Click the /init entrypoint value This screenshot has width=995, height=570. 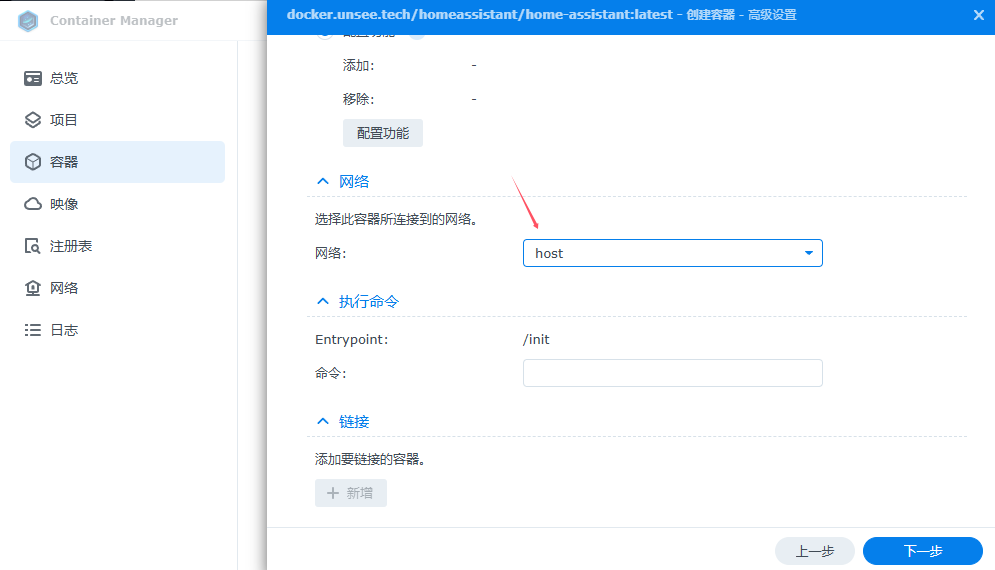tap(536, 340)
